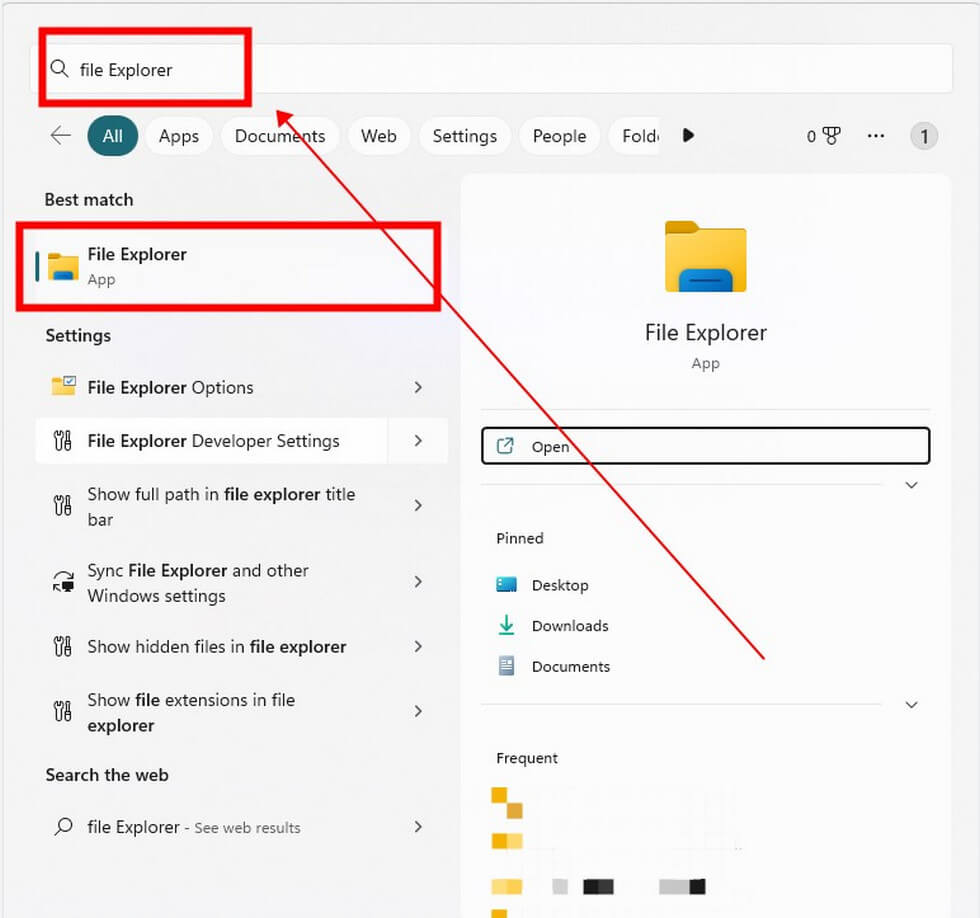Click the search magnifier icon in search box
980x918 pixels.
pyautogui.click(x=59, y=69)
